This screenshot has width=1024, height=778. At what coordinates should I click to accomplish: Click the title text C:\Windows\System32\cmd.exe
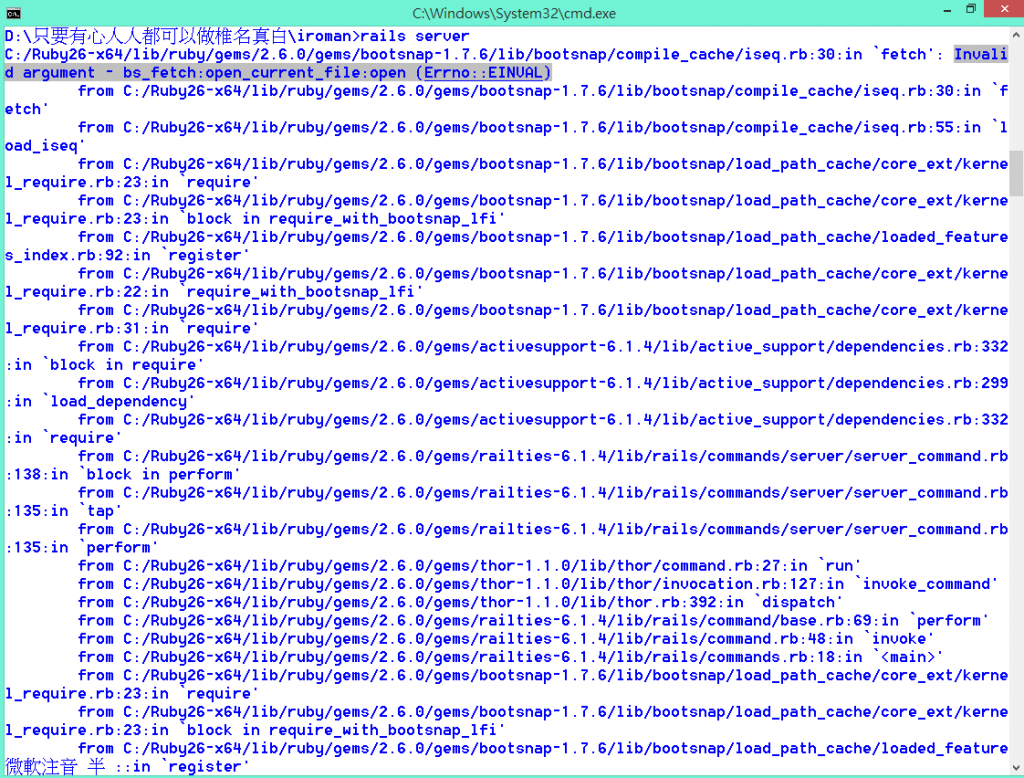coord(513,13)
